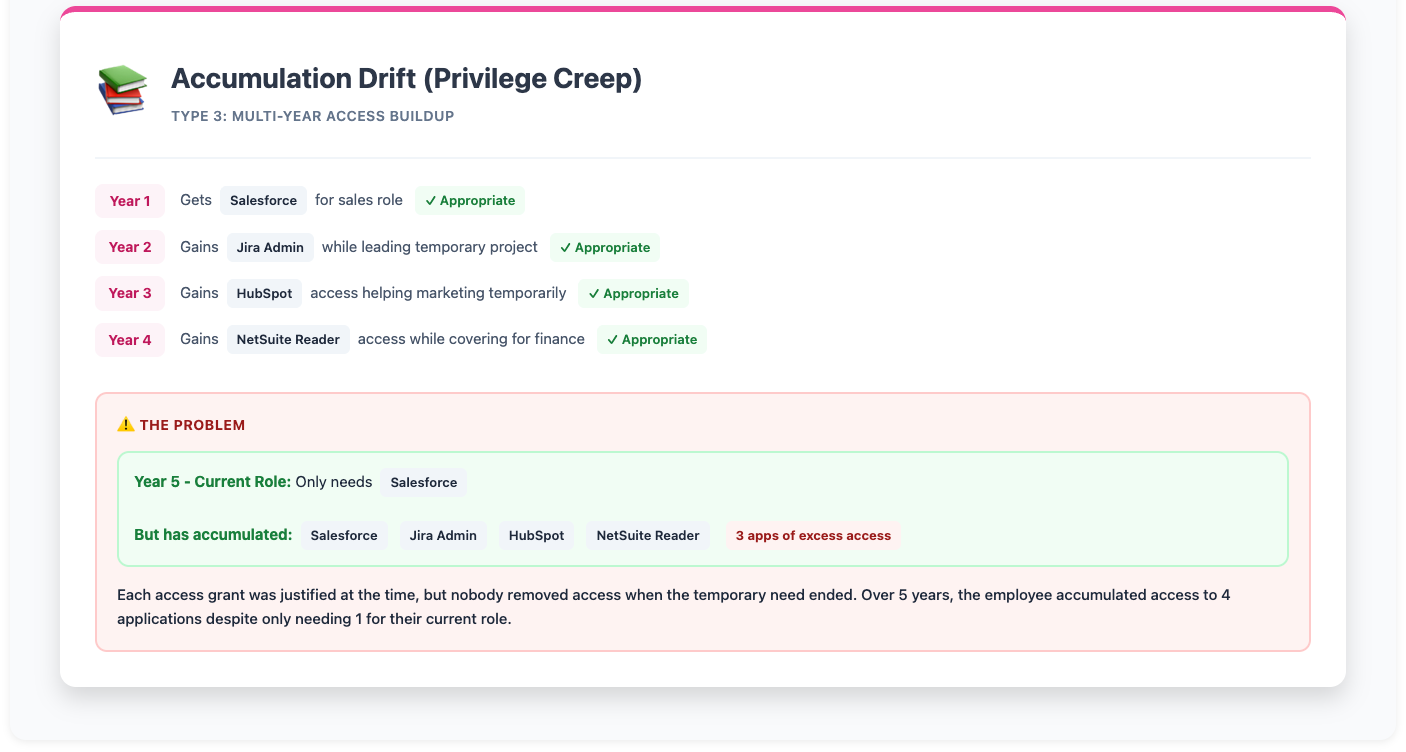Click HubSpot tag in accumulated list
The height and width of the screenshot is (752, 1406).
click(537, 535)
